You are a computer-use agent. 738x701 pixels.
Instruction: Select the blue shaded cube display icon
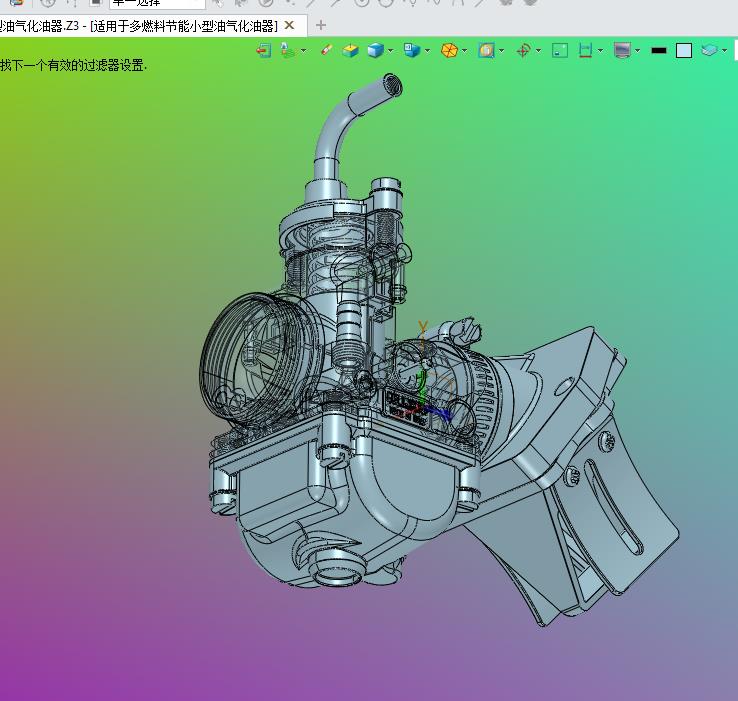pyautogui.click(x=375, y=50)
